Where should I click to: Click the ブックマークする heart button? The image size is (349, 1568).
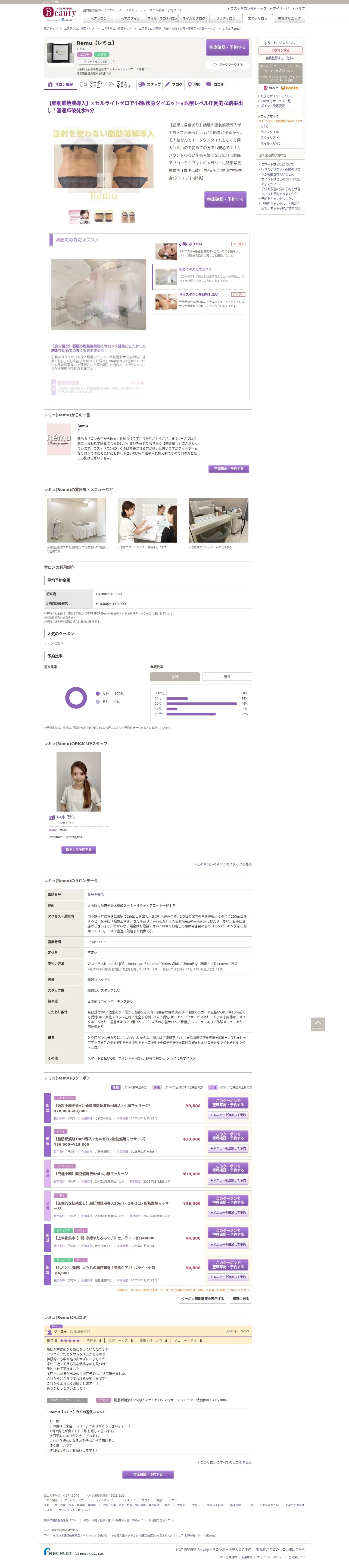click(228, 65)
